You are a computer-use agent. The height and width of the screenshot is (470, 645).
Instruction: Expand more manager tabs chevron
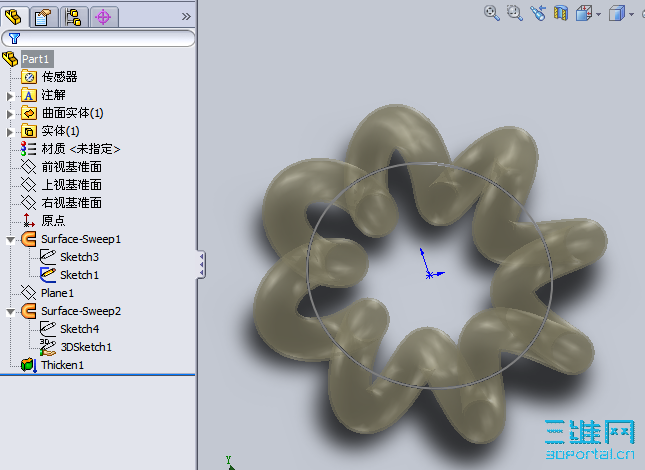(186, 16)
